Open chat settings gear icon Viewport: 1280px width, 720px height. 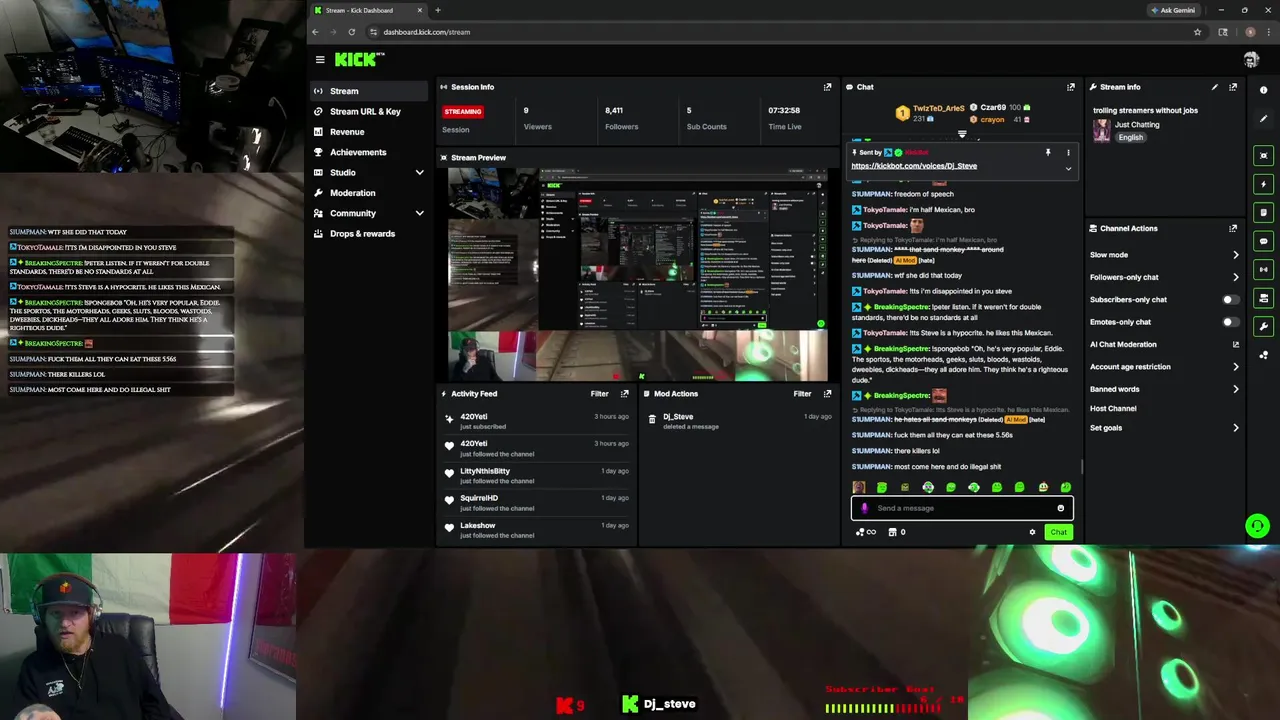coord(1032,532)
